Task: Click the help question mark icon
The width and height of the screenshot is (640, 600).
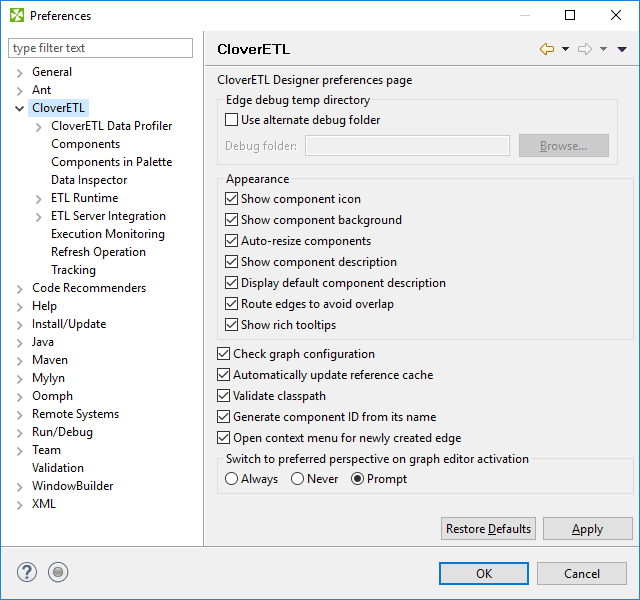Action: pos(27,573)
